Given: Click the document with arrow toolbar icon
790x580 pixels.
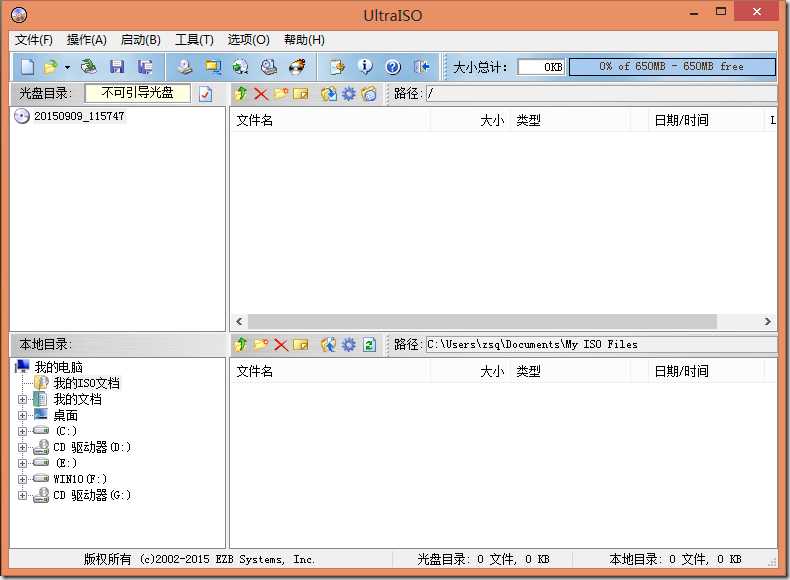Looking at the screenshot, I should point(337,67).
